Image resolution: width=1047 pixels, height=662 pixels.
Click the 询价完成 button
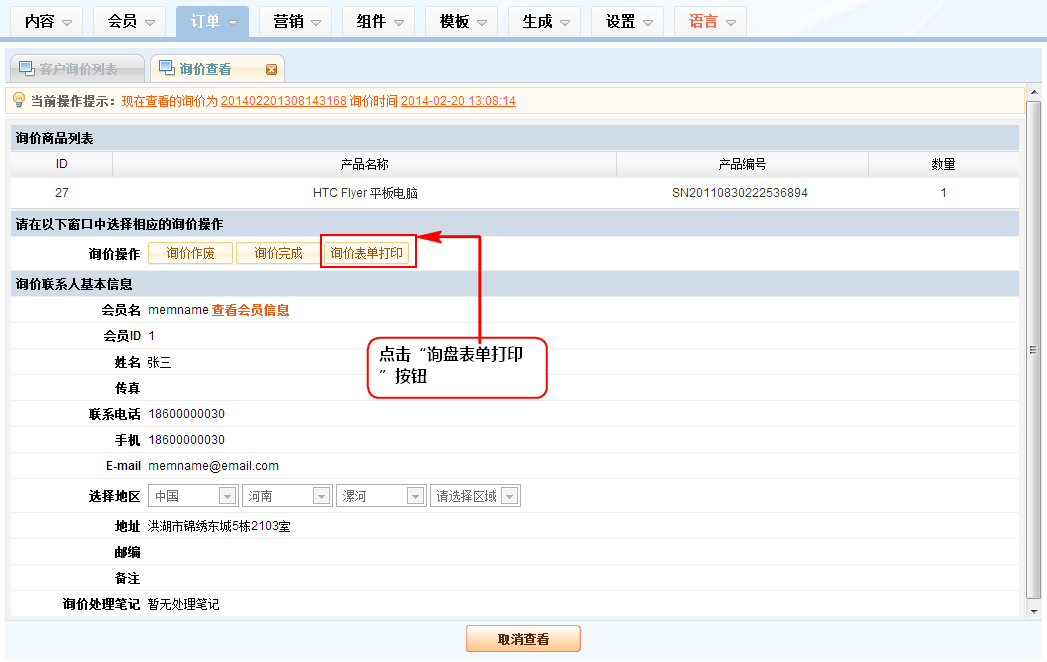pyautogui.click(x=278, y=254)
